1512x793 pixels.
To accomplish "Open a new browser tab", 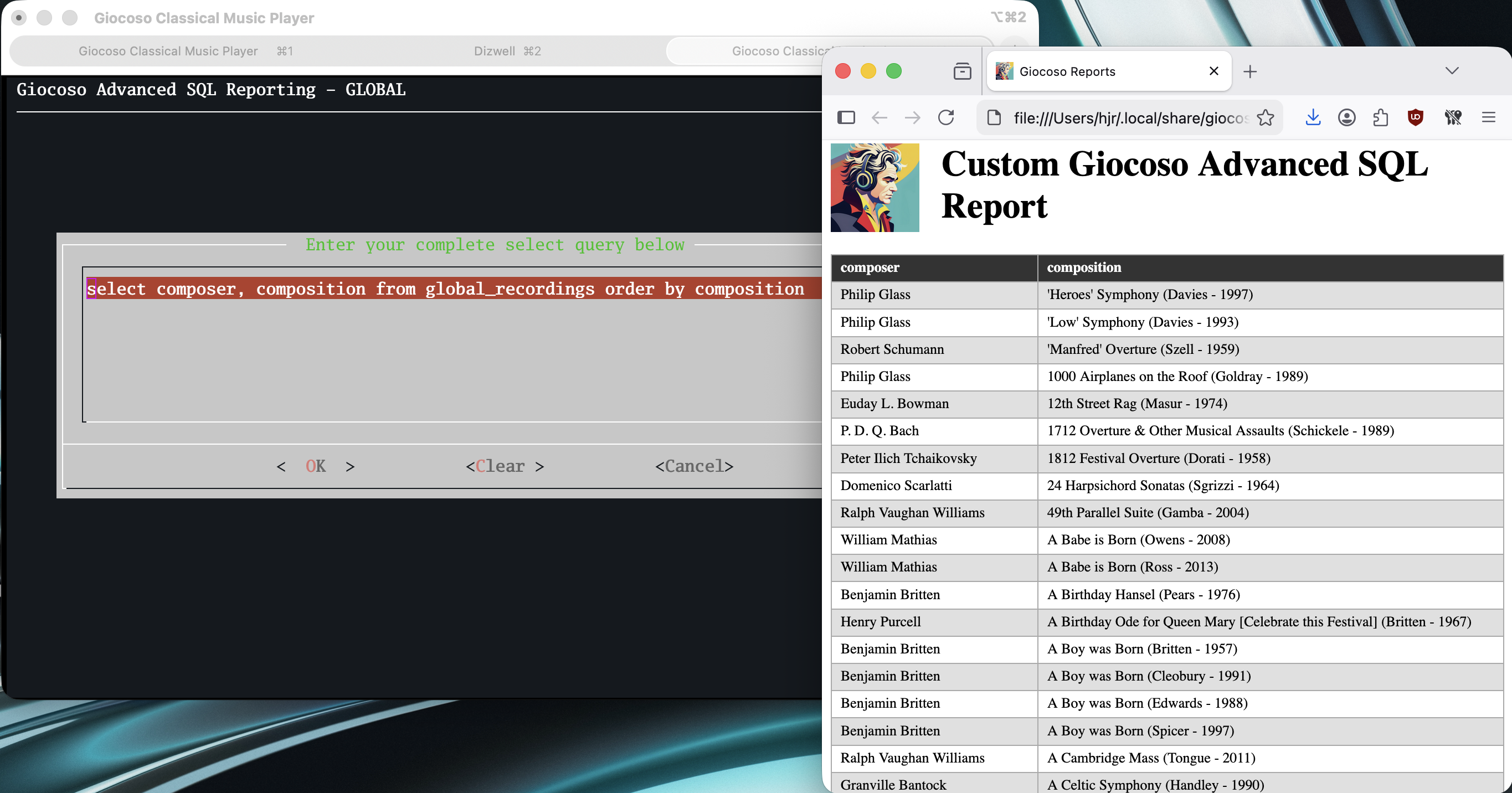I will click(1249, 71).
